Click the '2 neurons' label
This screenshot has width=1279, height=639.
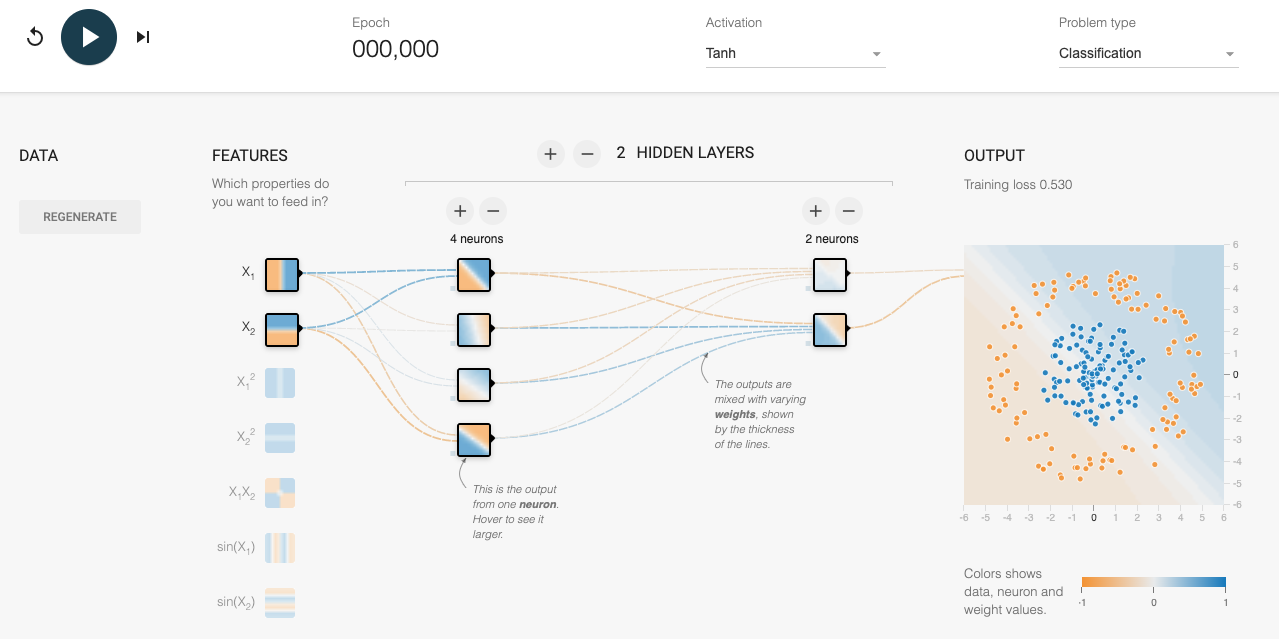click(x=832, y=239)
